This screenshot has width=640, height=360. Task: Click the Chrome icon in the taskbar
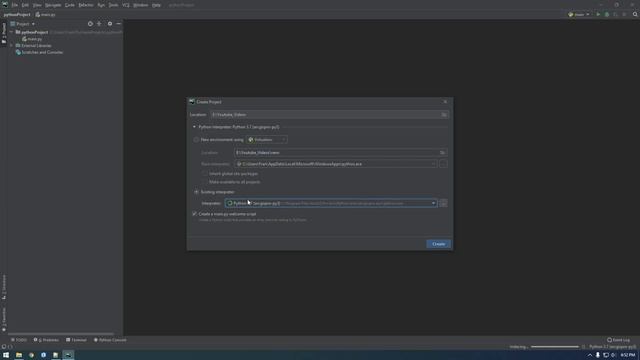(x=31, y=355)
